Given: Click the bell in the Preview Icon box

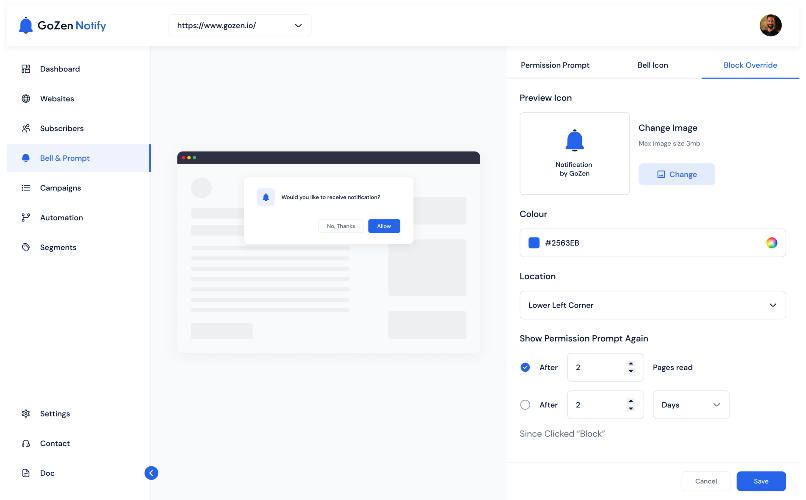Looking at the screenshot, I should (x=575, y=140).
